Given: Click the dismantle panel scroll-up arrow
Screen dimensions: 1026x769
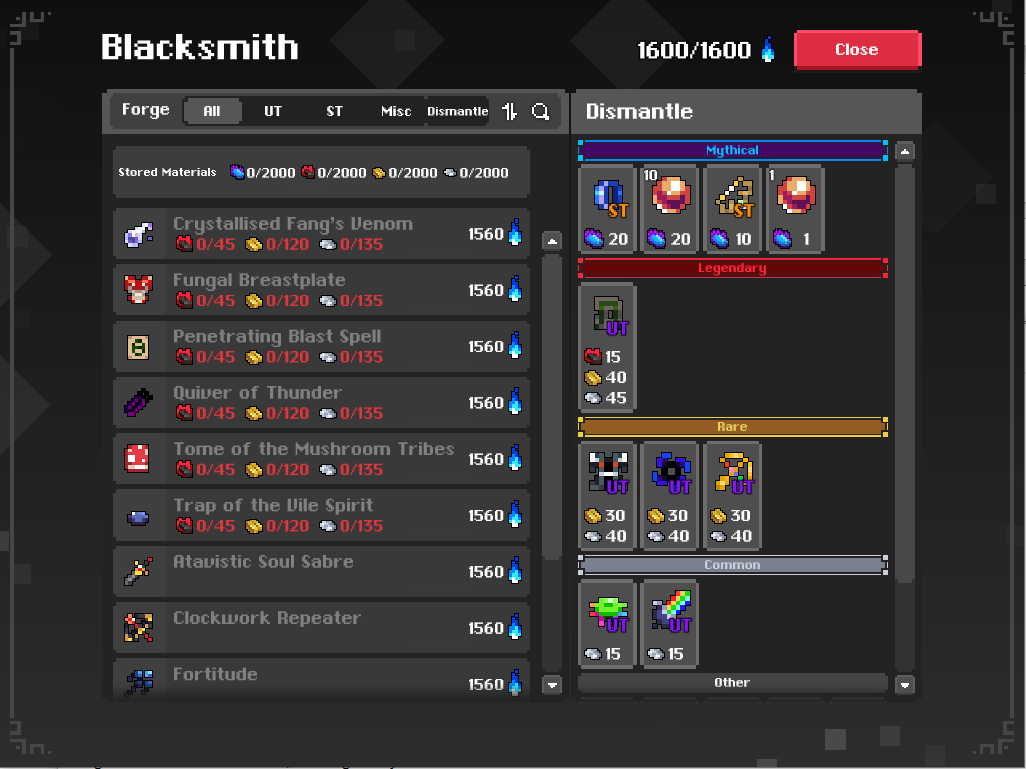Looking at the screenshot, I should pyautogui.click(x=905, y=152).
